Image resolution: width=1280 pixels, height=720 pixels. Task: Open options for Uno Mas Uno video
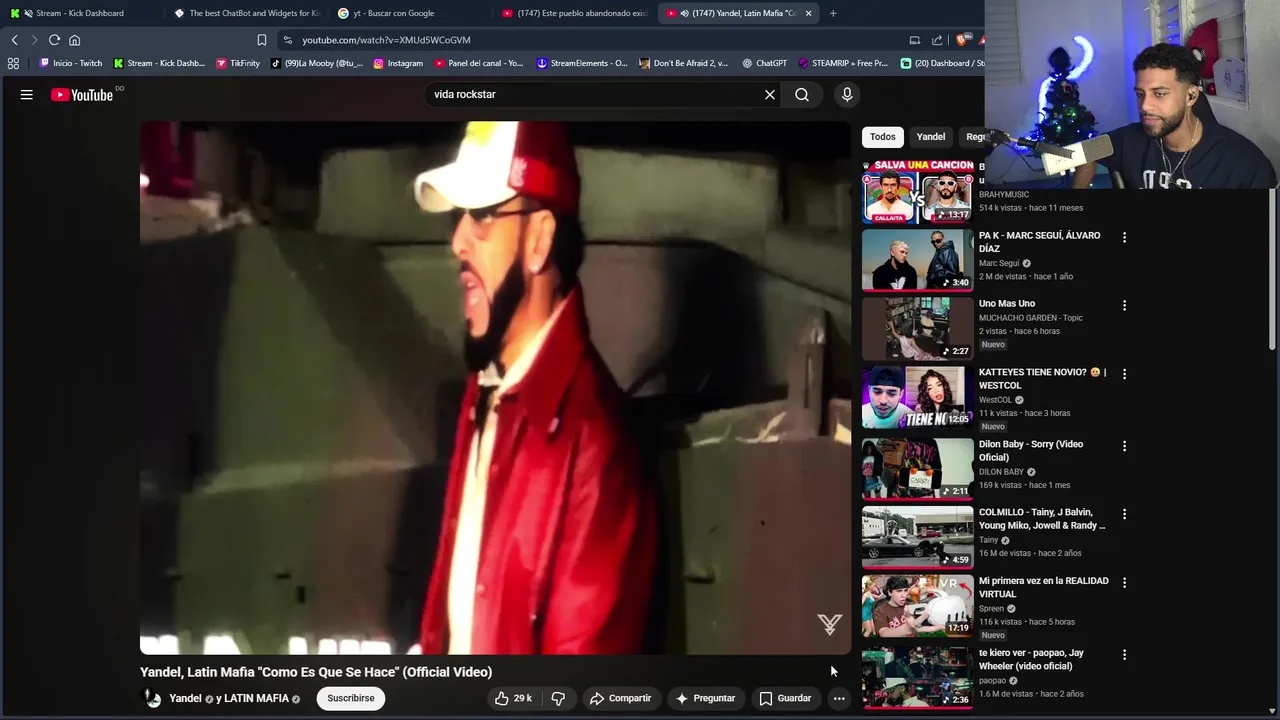1124,305
